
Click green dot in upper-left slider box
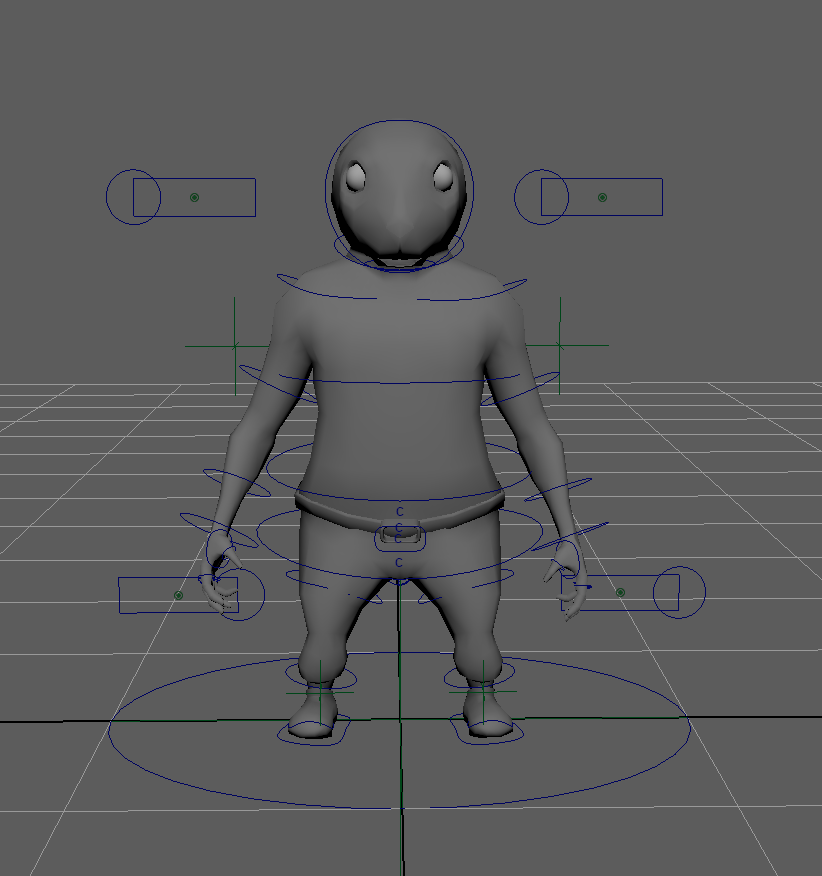[194, 197]
